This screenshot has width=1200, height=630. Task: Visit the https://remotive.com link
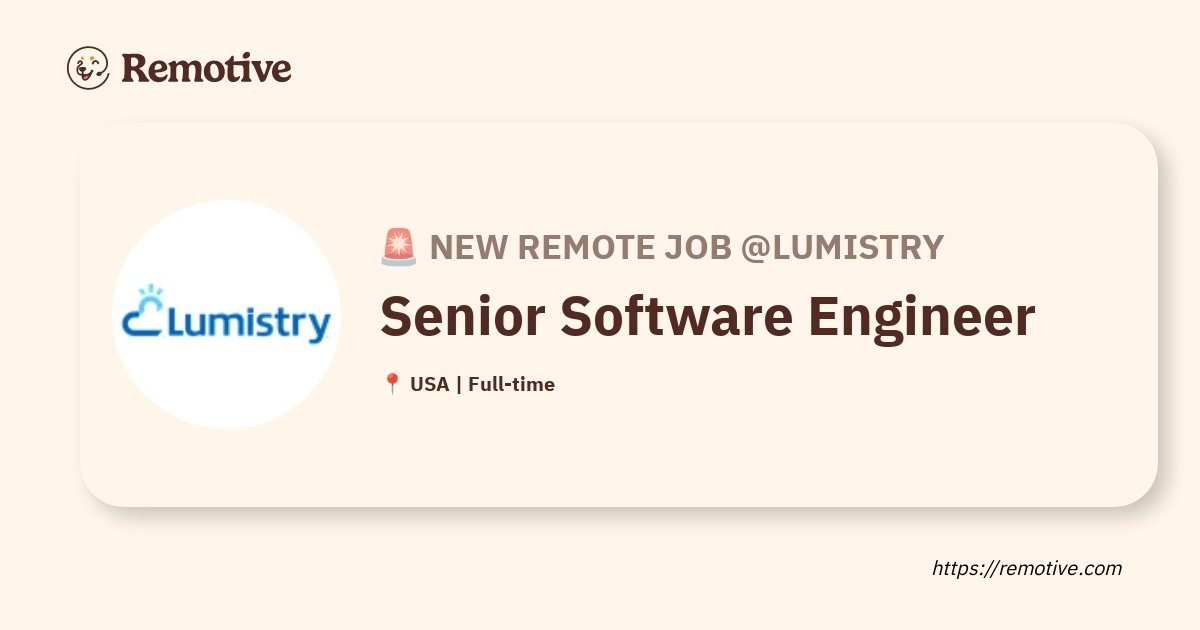point(1027,568)
